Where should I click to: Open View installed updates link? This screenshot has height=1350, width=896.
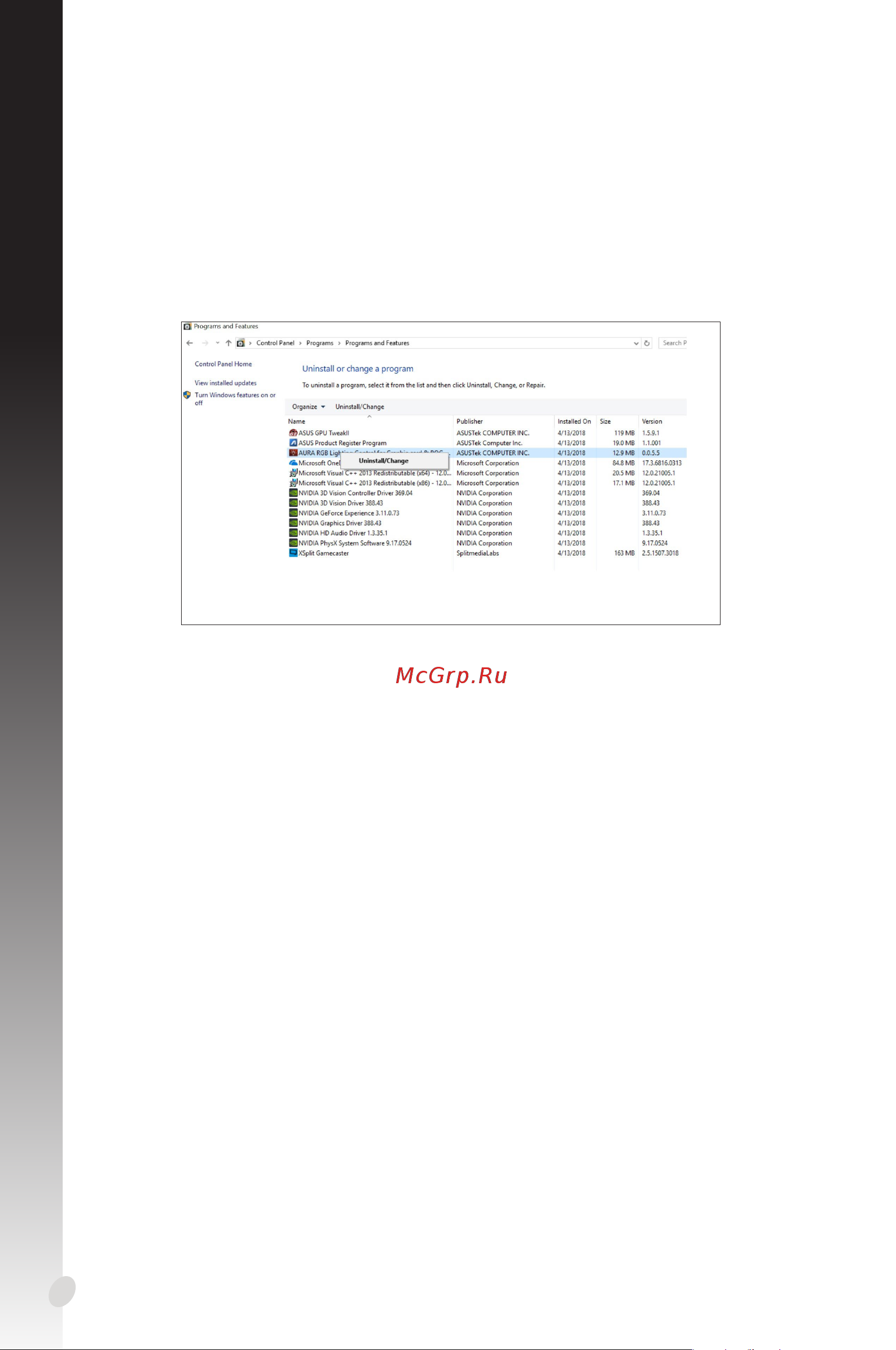(226, 384)
